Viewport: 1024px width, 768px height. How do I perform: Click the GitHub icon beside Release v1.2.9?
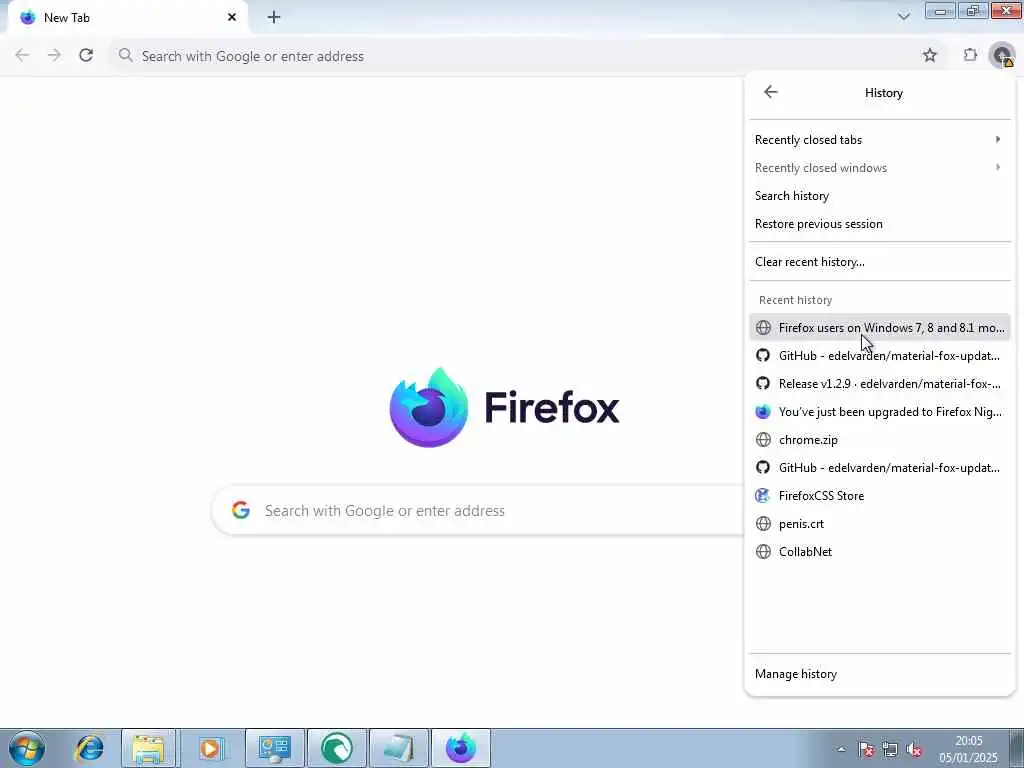[763, 383]
